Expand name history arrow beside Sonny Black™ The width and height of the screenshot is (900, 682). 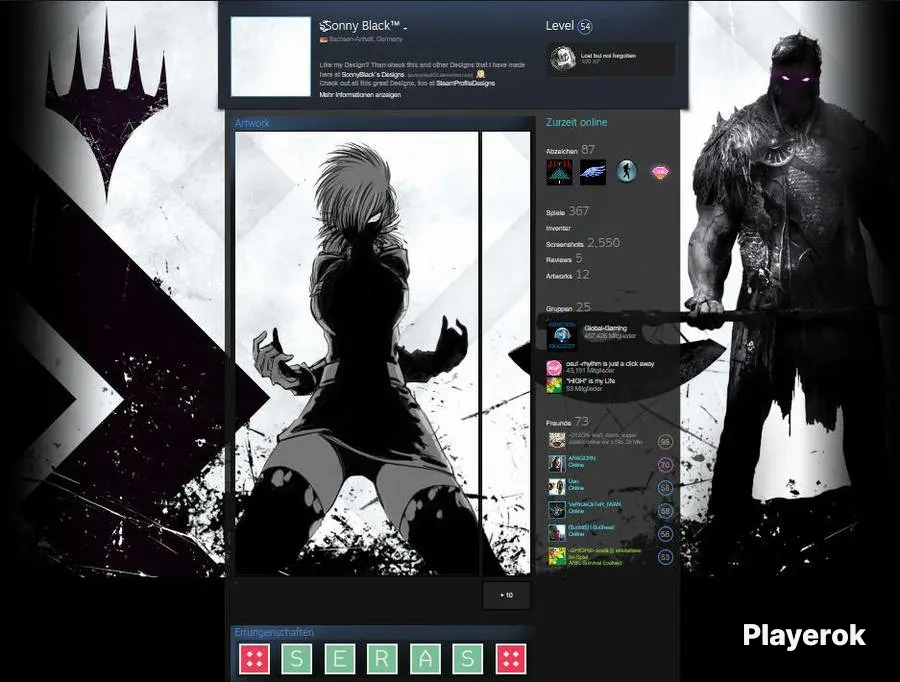(405, 28)
